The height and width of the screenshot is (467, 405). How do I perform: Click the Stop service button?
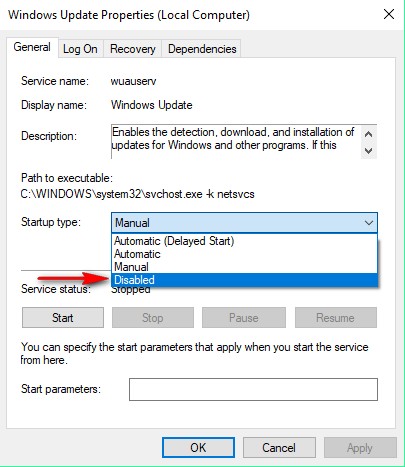click(x=153, y=318)
